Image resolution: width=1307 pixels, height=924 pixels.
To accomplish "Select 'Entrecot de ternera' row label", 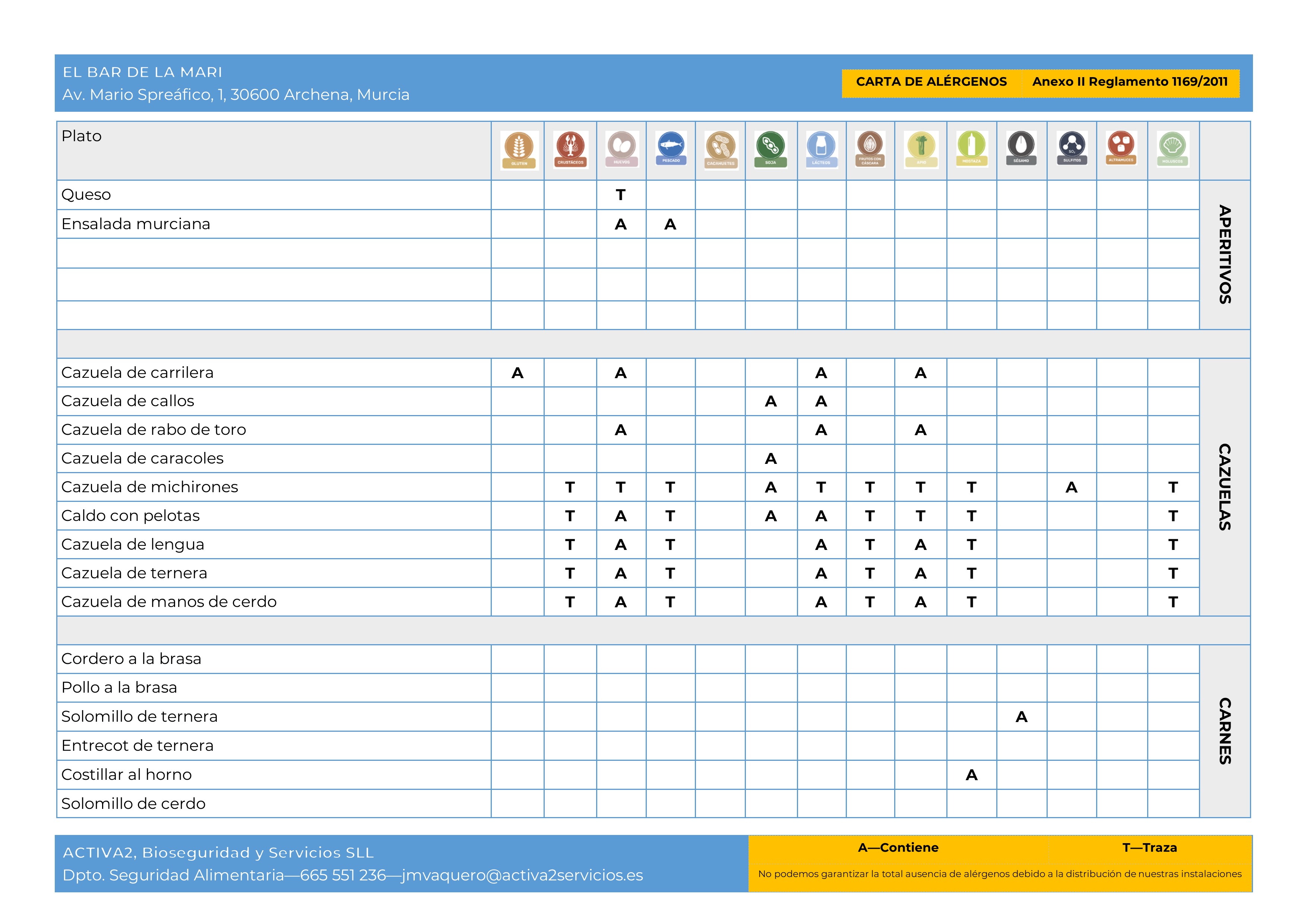I will tap(137, 745).
